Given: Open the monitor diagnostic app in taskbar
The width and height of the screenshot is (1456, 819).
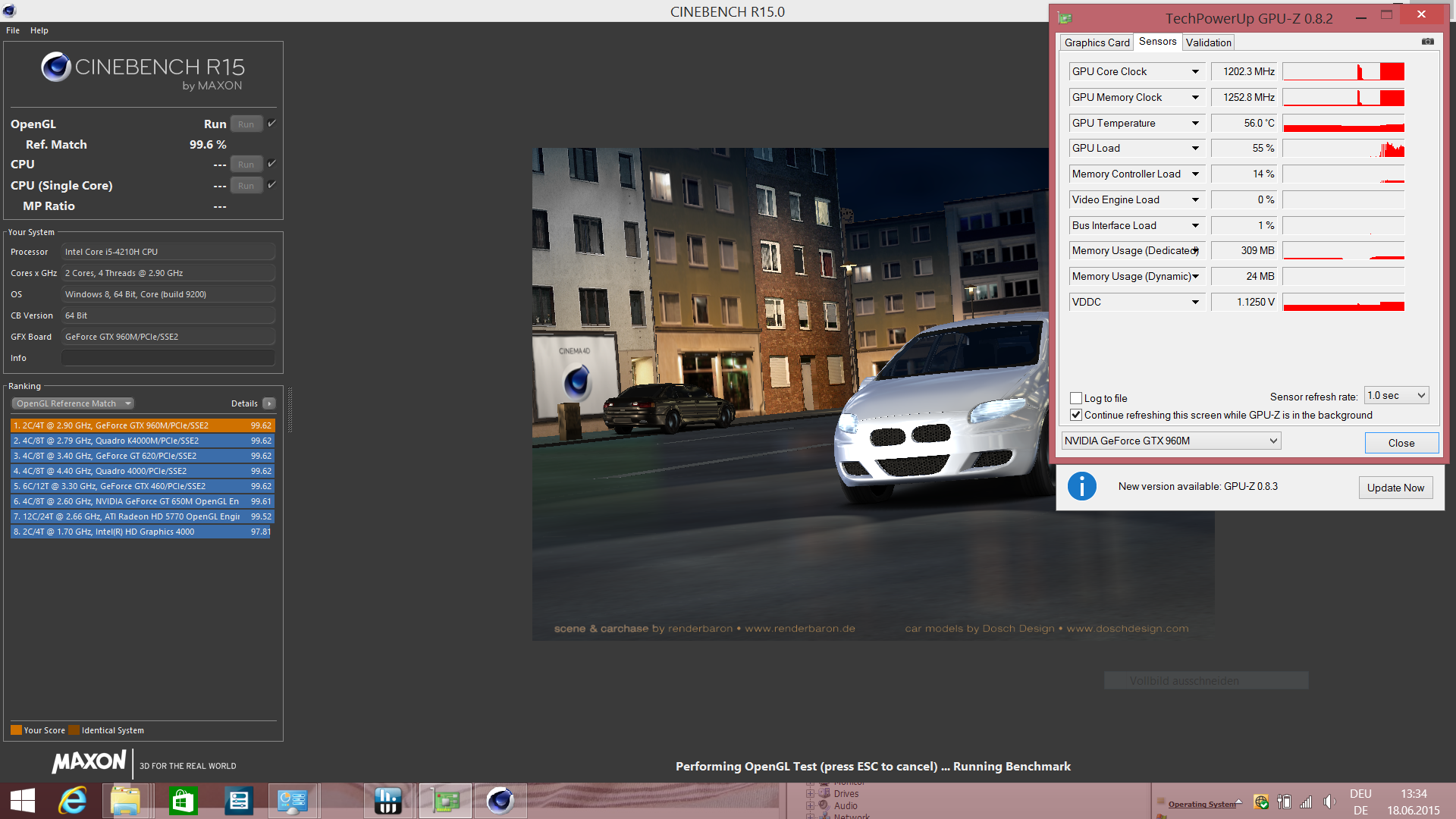Looking at the screenshot, I should click(x=292, y=801).
